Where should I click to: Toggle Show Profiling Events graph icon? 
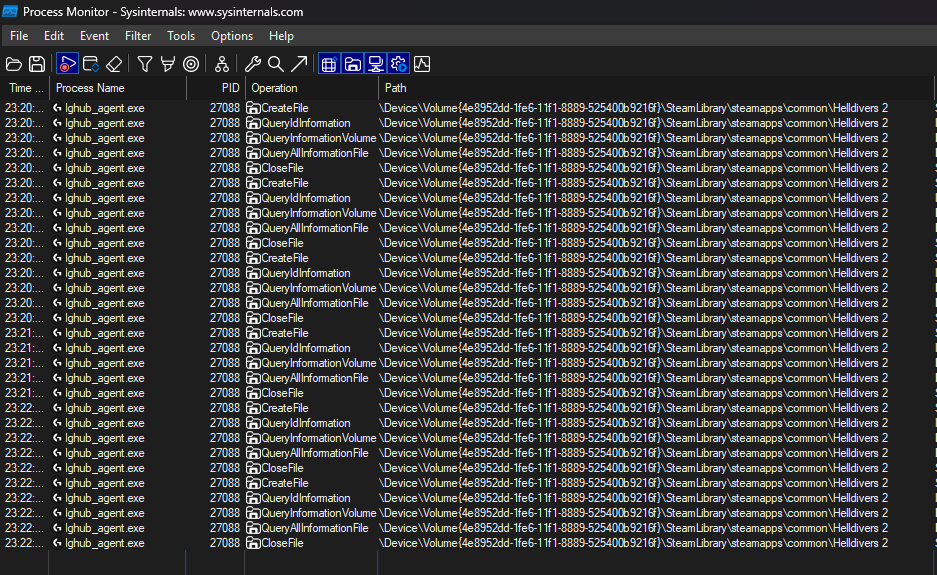421,64
